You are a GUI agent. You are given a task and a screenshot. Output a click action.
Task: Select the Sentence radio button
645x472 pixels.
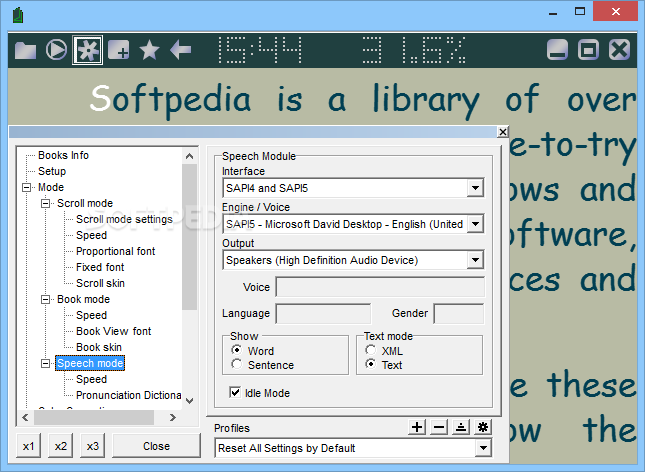click(x=237, y=364)
